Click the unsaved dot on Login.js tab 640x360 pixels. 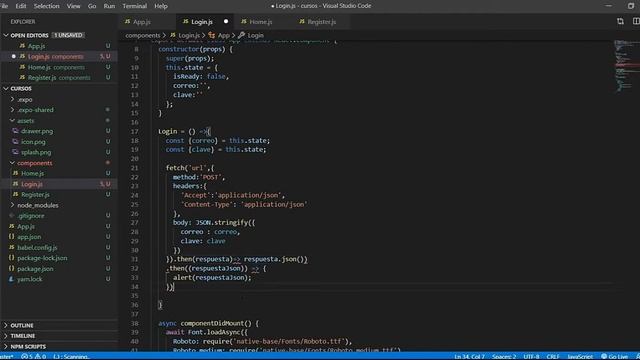226,21
